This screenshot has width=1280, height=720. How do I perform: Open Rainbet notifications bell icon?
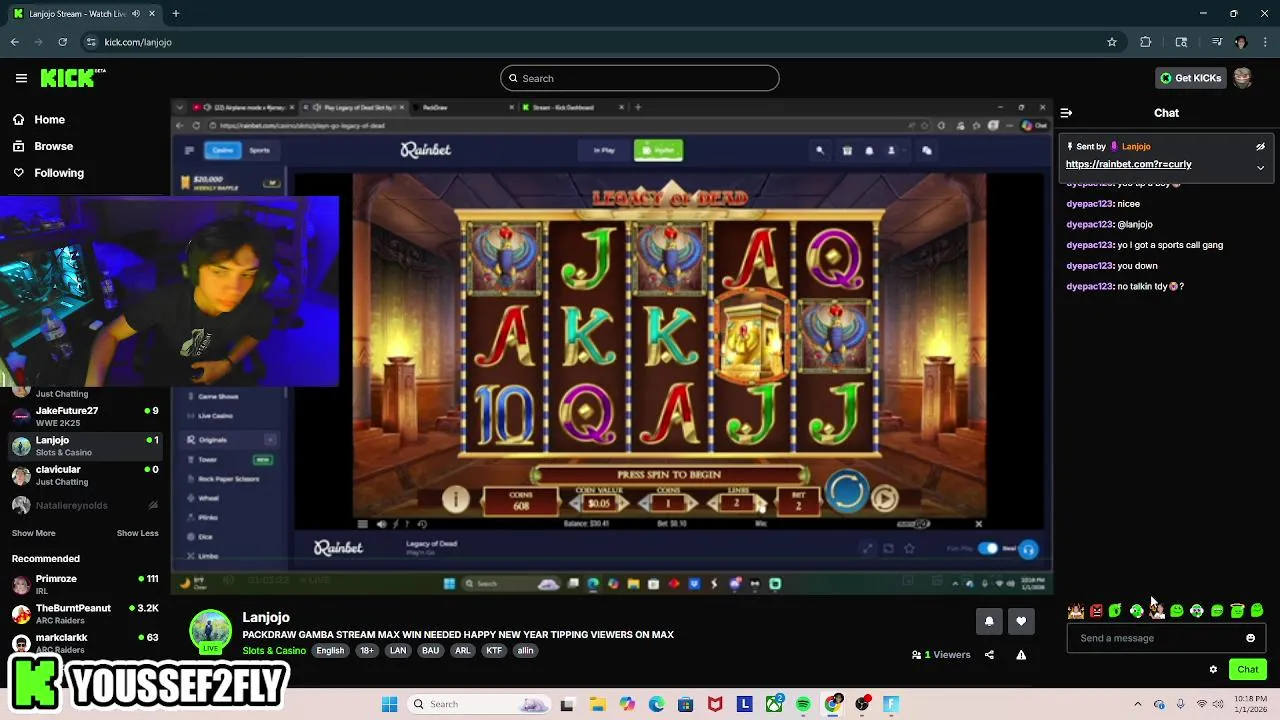[869, 150]
